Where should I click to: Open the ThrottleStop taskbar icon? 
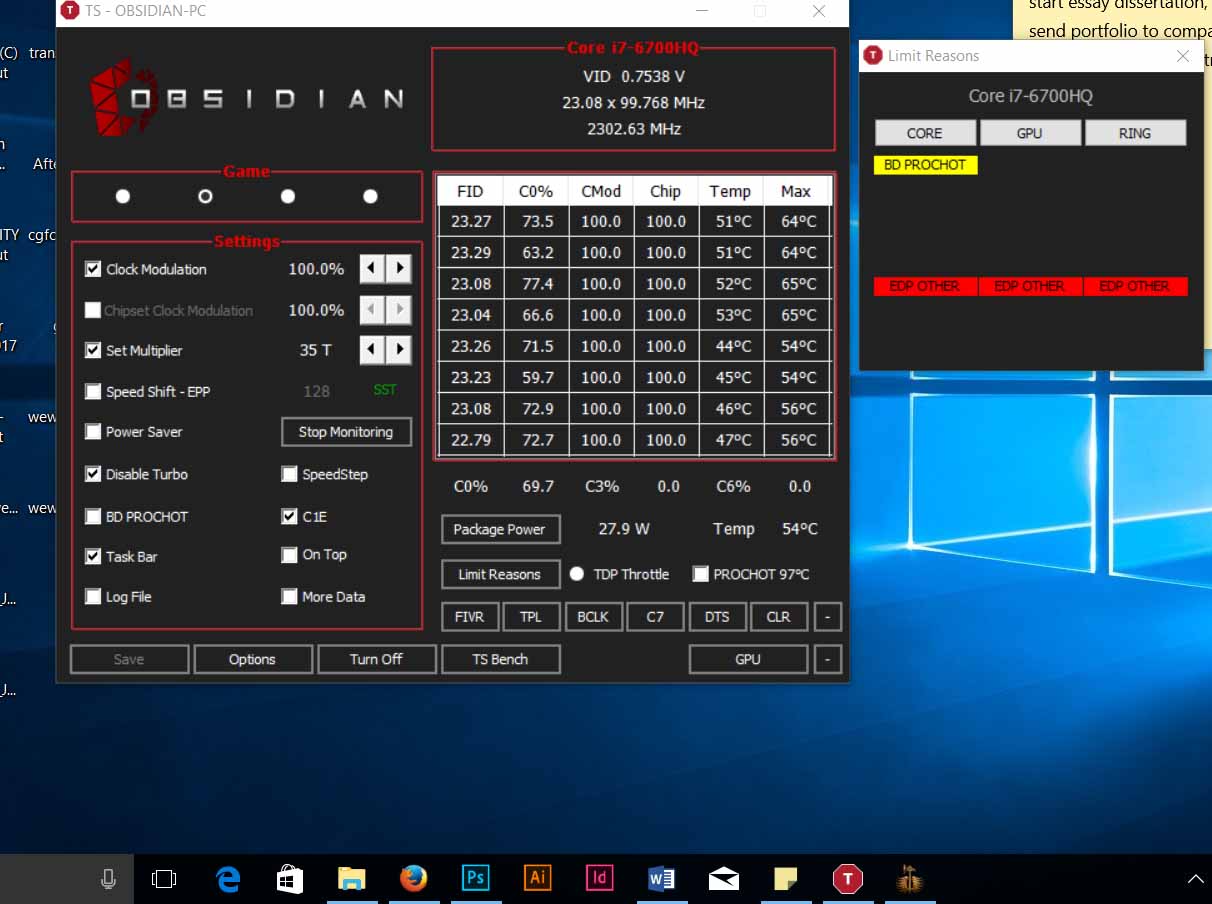[847, 878]
